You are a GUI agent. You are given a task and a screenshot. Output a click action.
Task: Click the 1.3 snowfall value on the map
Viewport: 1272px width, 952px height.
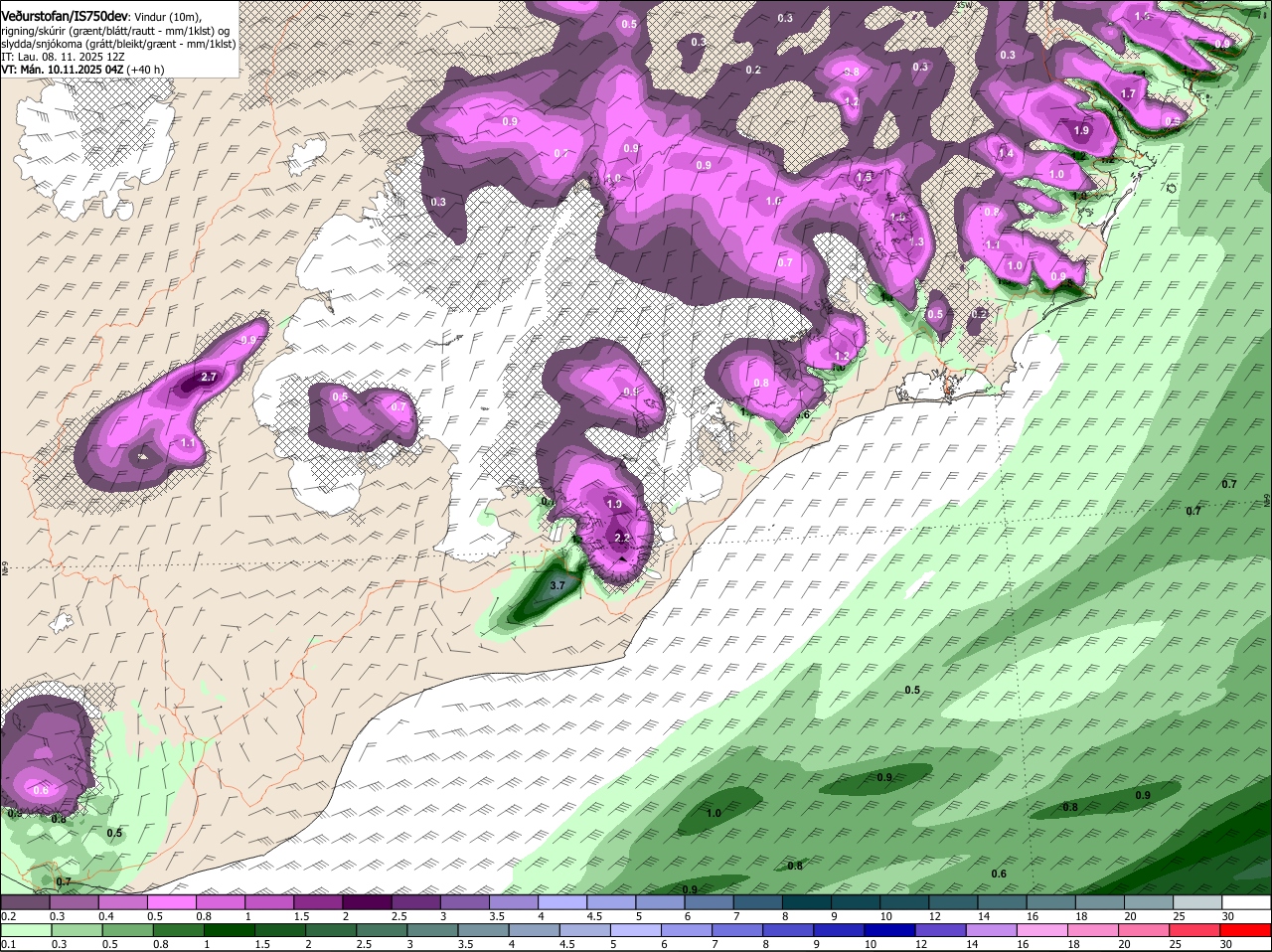pos(916,242)
